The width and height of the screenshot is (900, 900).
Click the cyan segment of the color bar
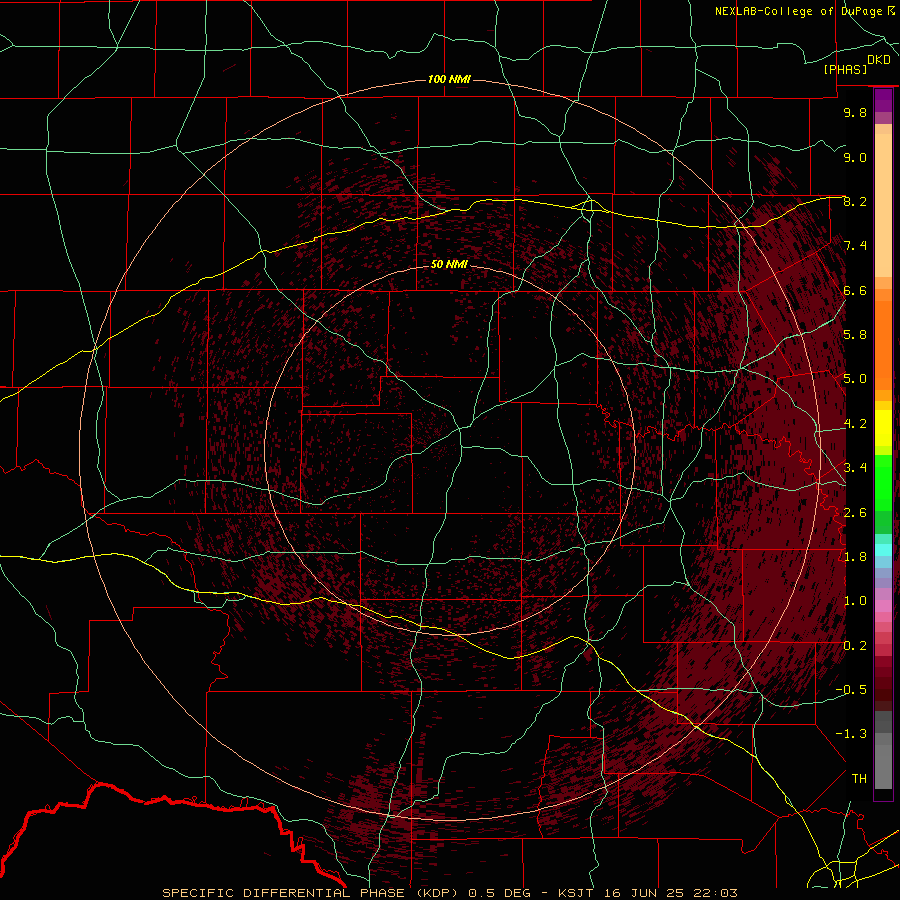(883, 550)
